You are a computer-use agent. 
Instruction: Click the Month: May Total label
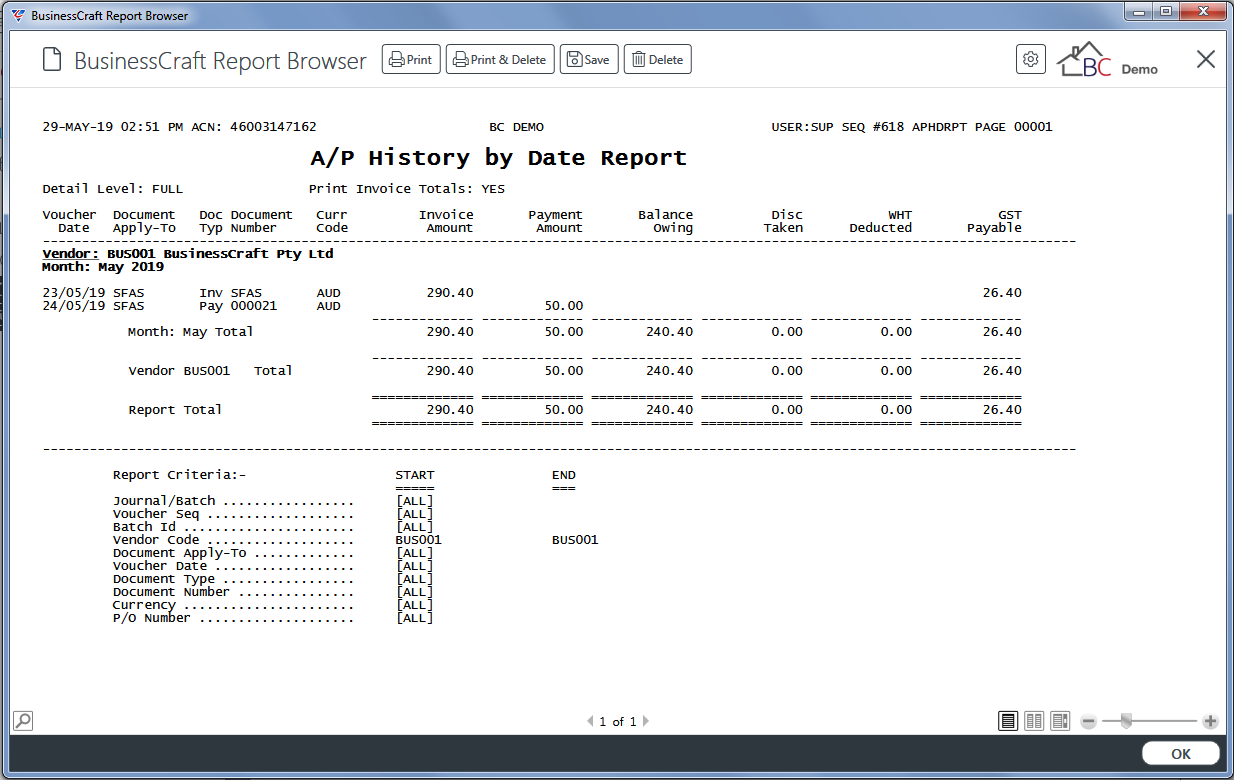click(190, 332)
